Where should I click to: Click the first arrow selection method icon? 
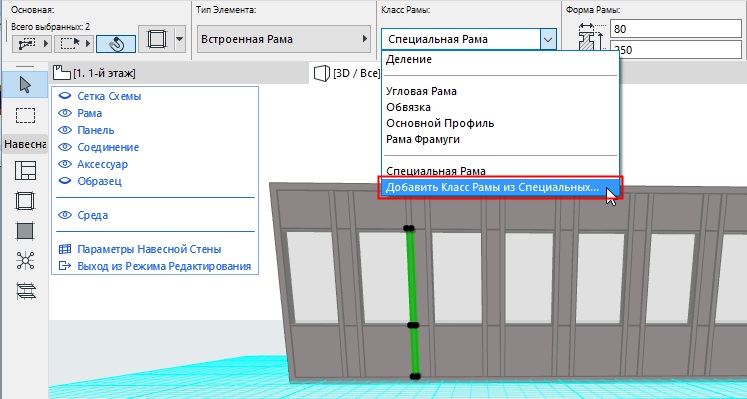(27, 44)
